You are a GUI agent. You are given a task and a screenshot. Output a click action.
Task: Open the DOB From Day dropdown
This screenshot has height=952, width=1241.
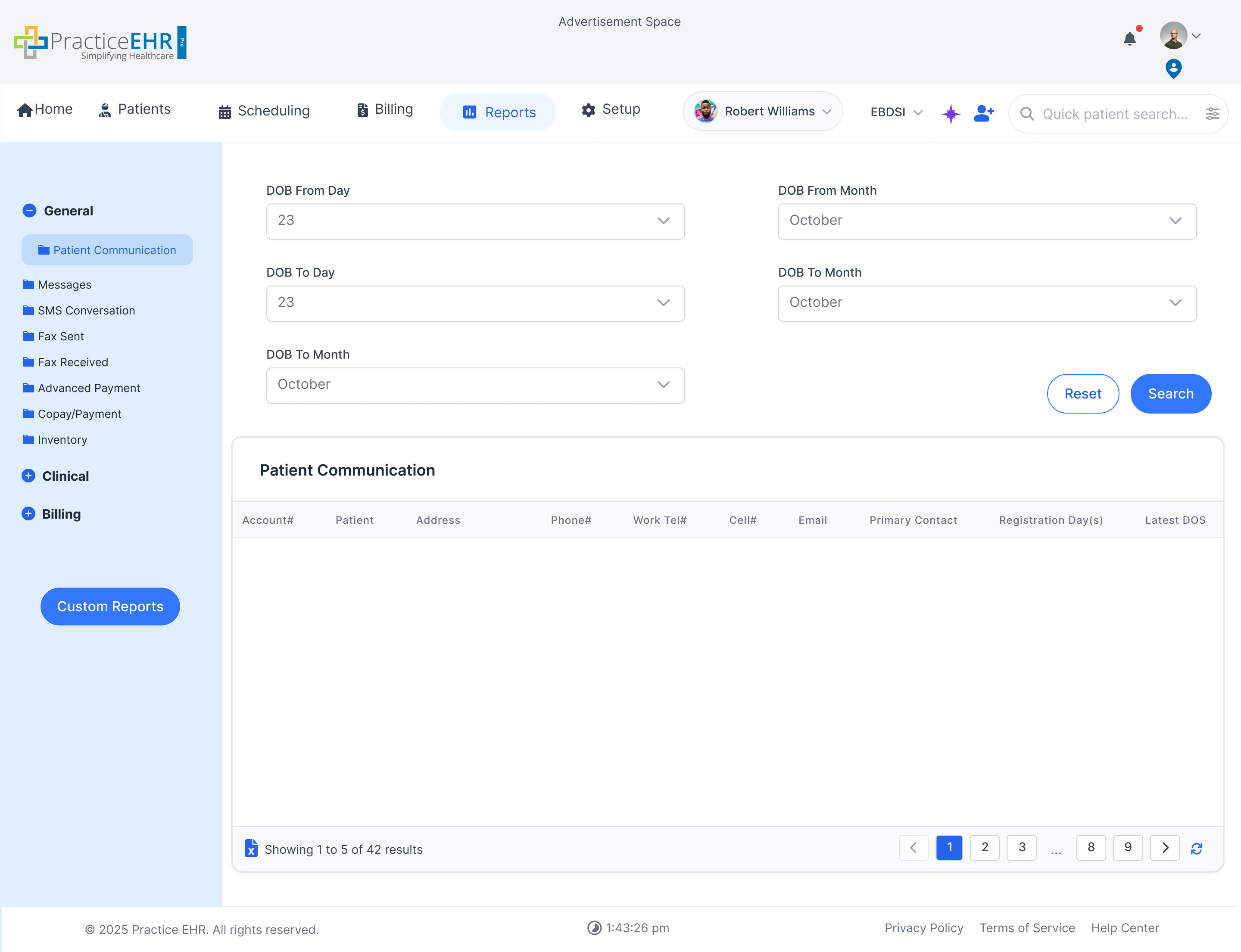coord(475,221)
